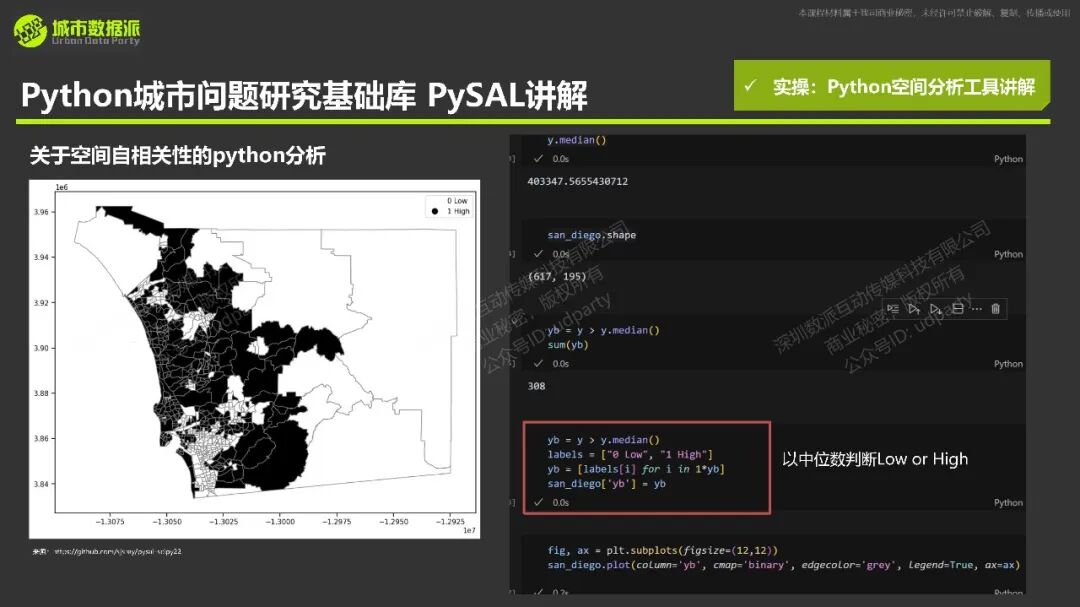This screenshot has height=607, width=1080.
Task: Click the '0 Low' legend entry on map
Action: click(457, 201)
